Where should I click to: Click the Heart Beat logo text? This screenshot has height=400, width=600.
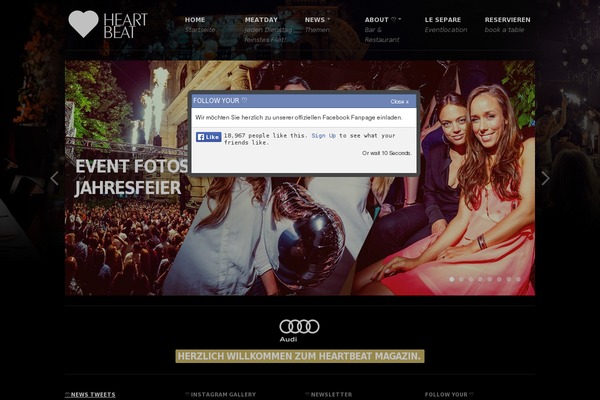(125, 26)
